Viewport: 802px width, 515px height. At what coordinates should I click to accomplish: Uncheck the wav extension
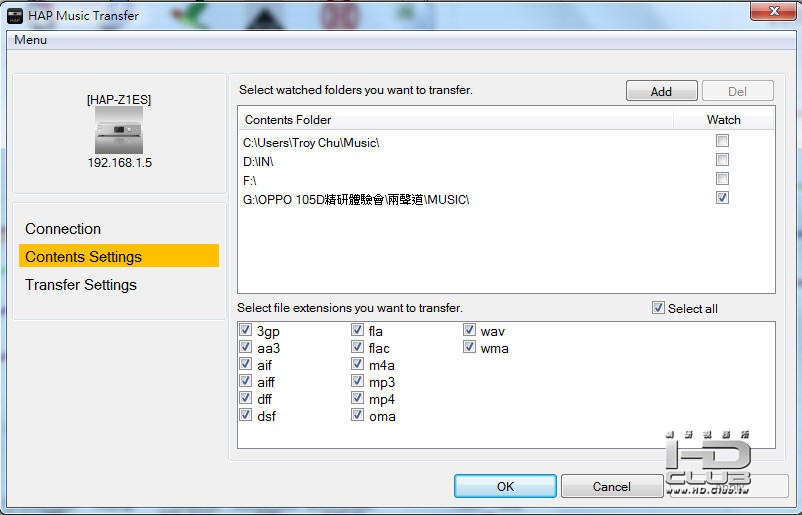point(469,330)
